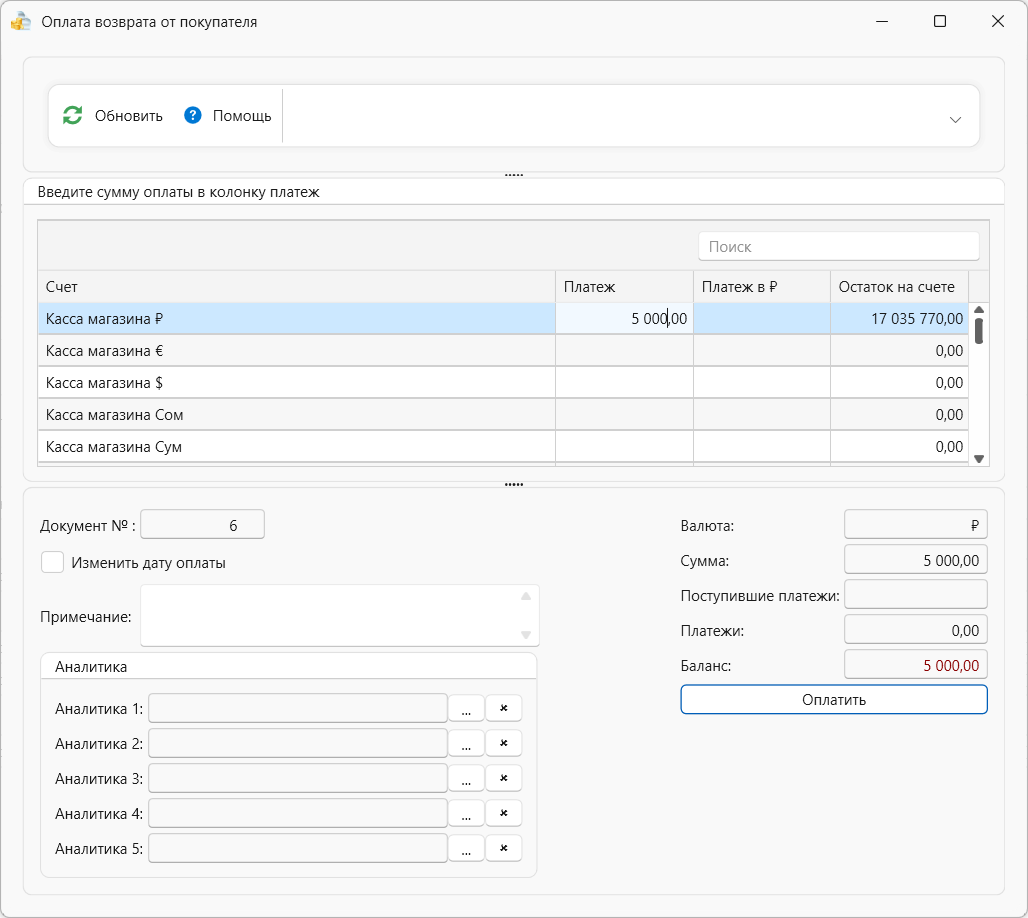Click the Платеж в ₽ column header
The image size is (1028, 918).
[x=762, y=287]
